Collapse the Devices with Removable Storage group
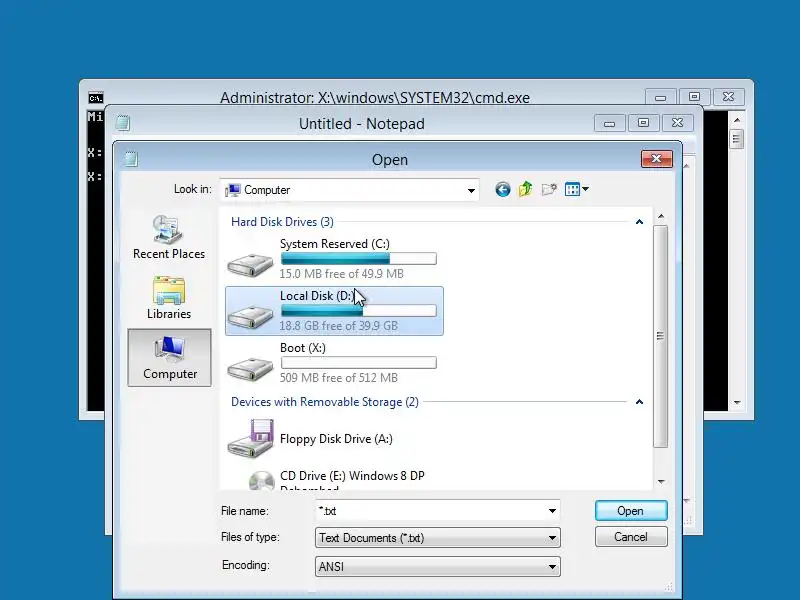Image resolution: width=800 pixels, height=600 pixels. point(639,402)
